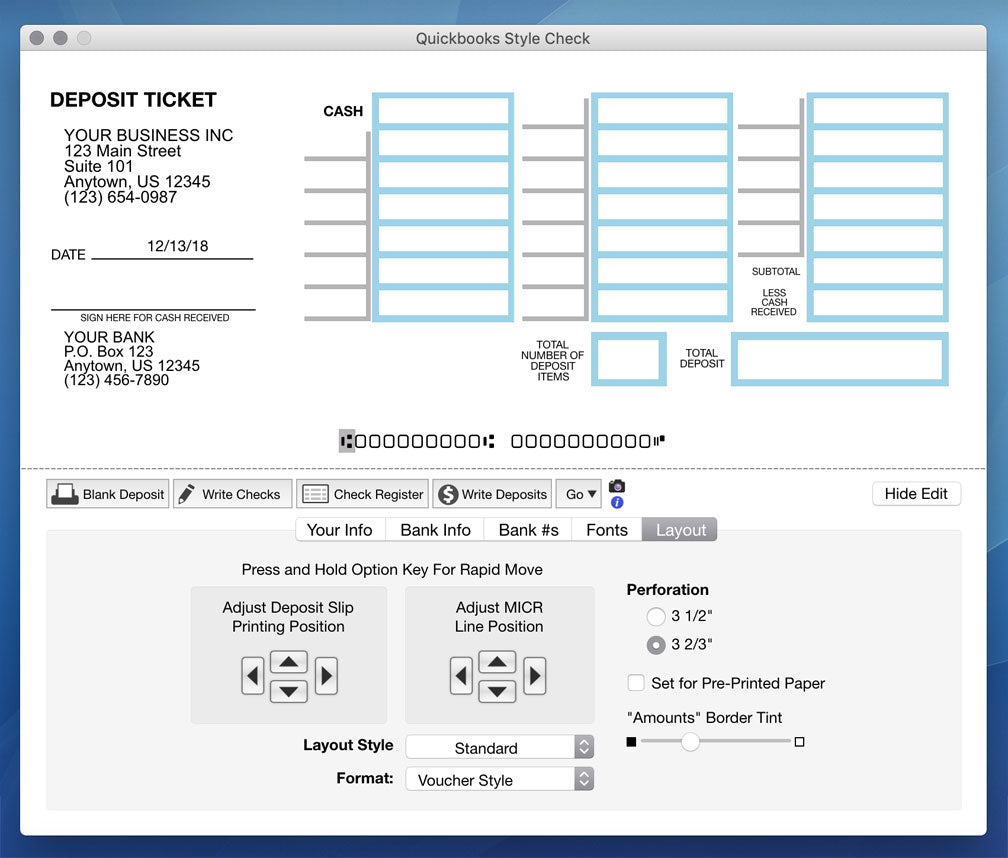Open the Format dropdown showing Voucher Style
The image size is (1008, 858).
(499, 779)
